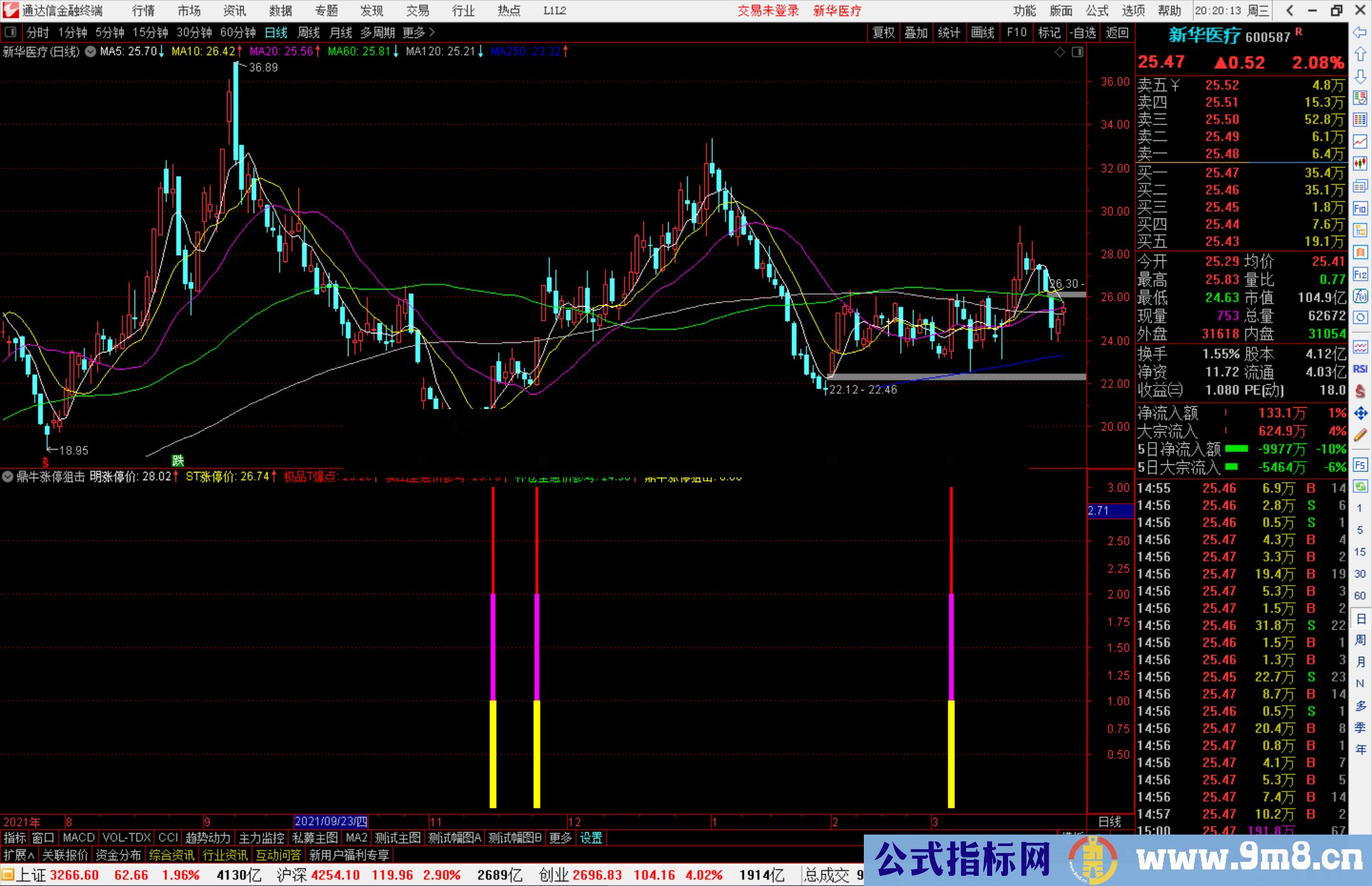Click the multi-window list icon in sidebar
Screen dimensions: 1372x886
pos(1360,186)
